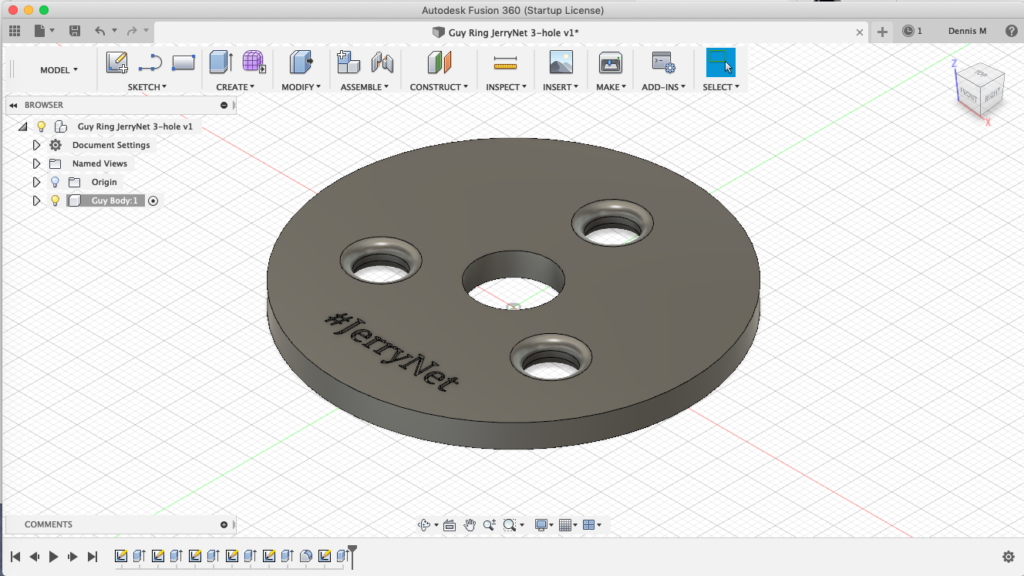The width and height of the screenshot is (1024, 576).
Task: Click the Insert image icon
Action: click(561, 63)
